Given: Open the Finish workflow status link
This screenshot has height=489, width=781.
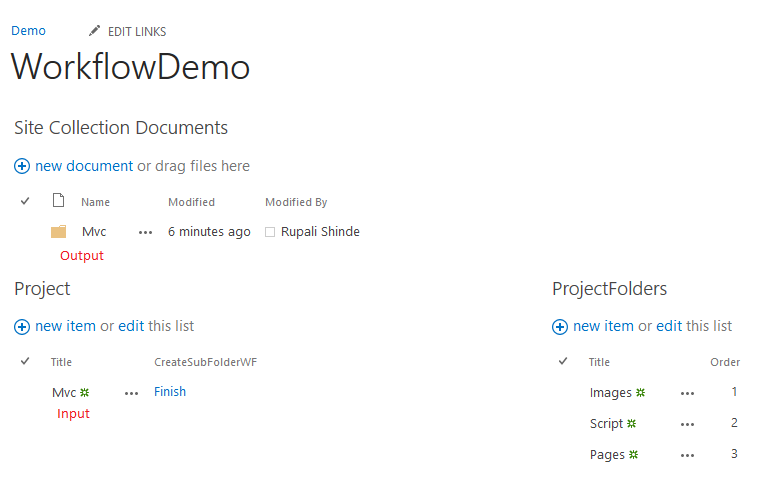Looking at the screenshot, I should click(x=170, y=392).
